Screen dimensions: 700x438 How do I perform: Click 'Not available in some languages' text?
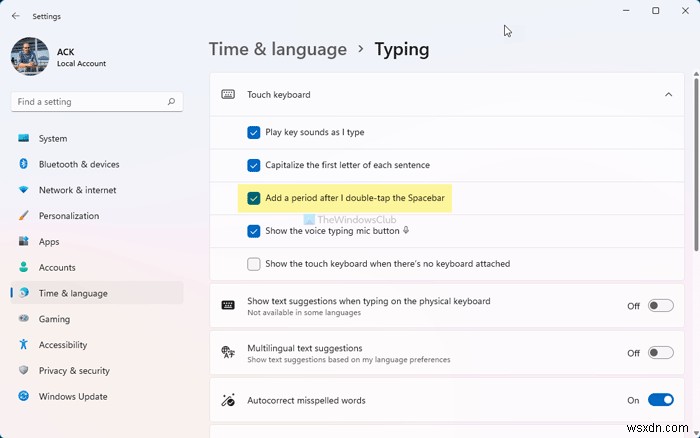(304, 313)
